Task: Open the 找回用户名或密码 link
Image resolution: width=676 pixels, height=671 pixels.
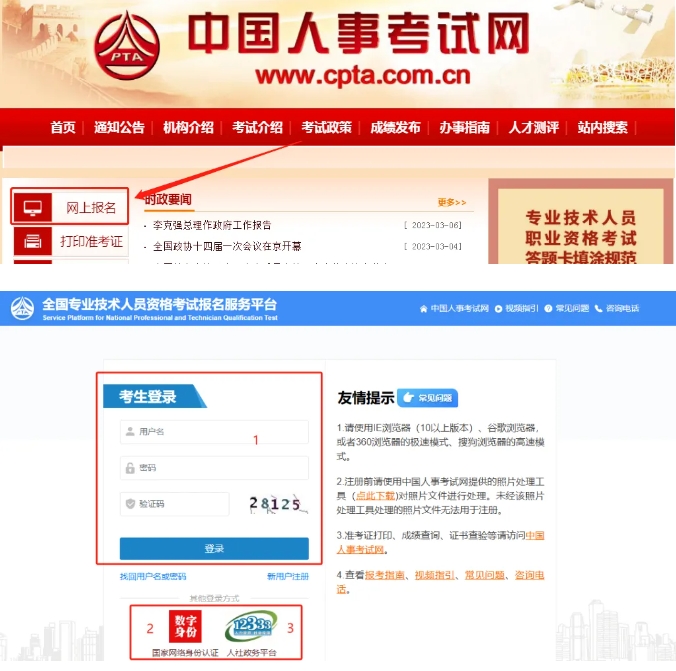Action: click(153, 576)
